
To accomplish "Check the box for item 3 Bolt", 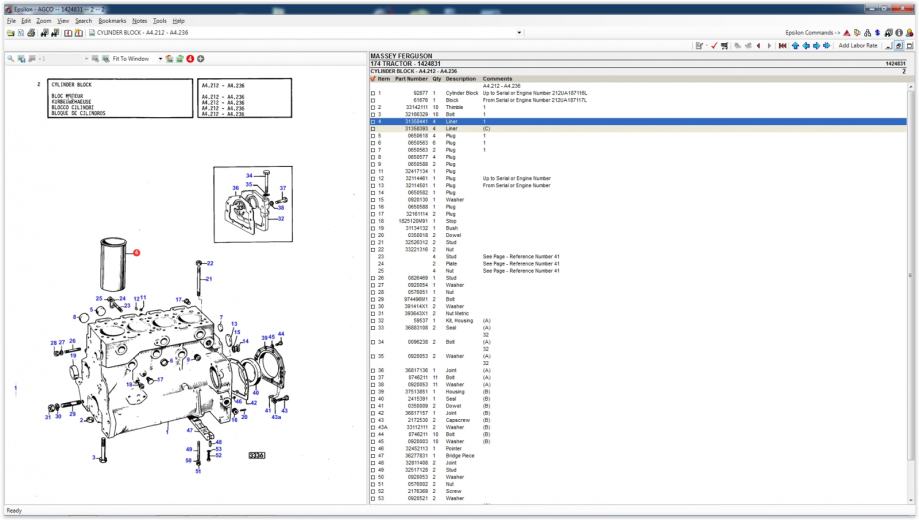I will [373, 114].
